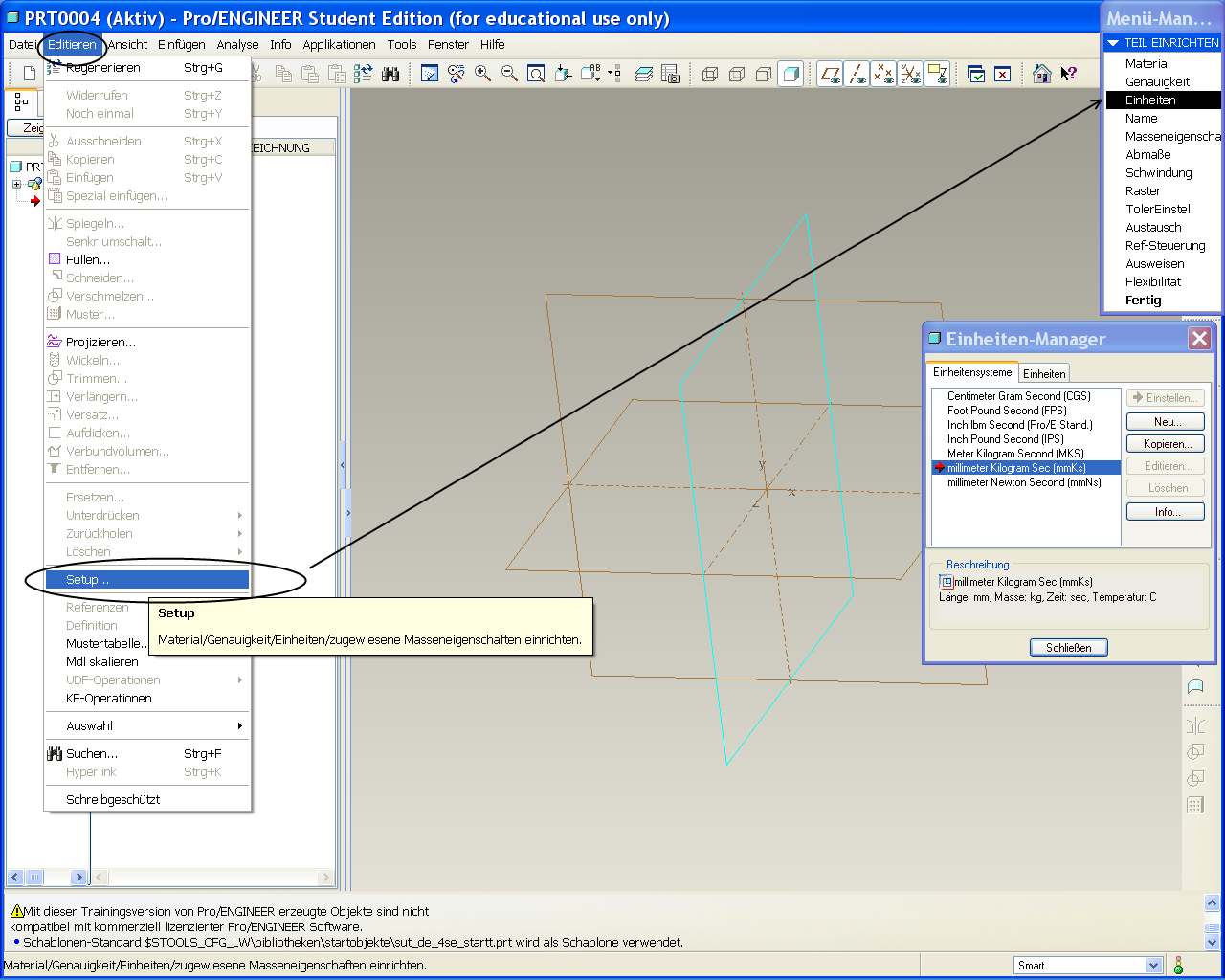Toggle datum points display
The height and width of the screenshot is (980, 1225).
(883, 74)
